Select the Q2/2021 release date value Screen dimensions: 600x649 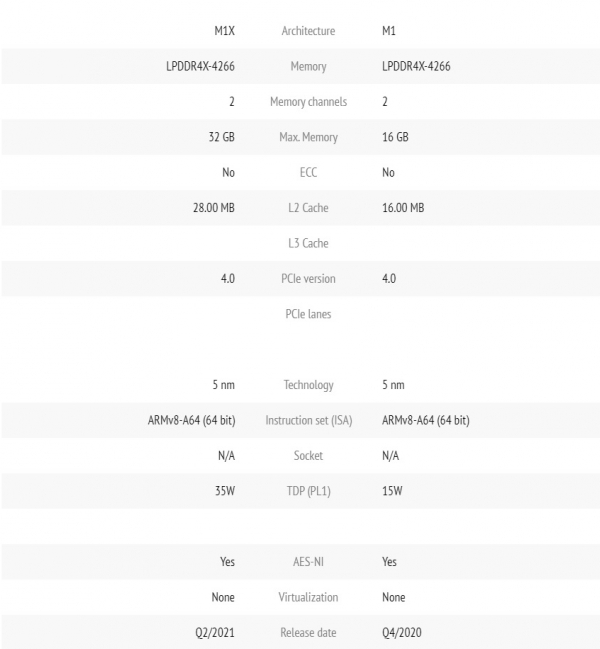point(215,632)
